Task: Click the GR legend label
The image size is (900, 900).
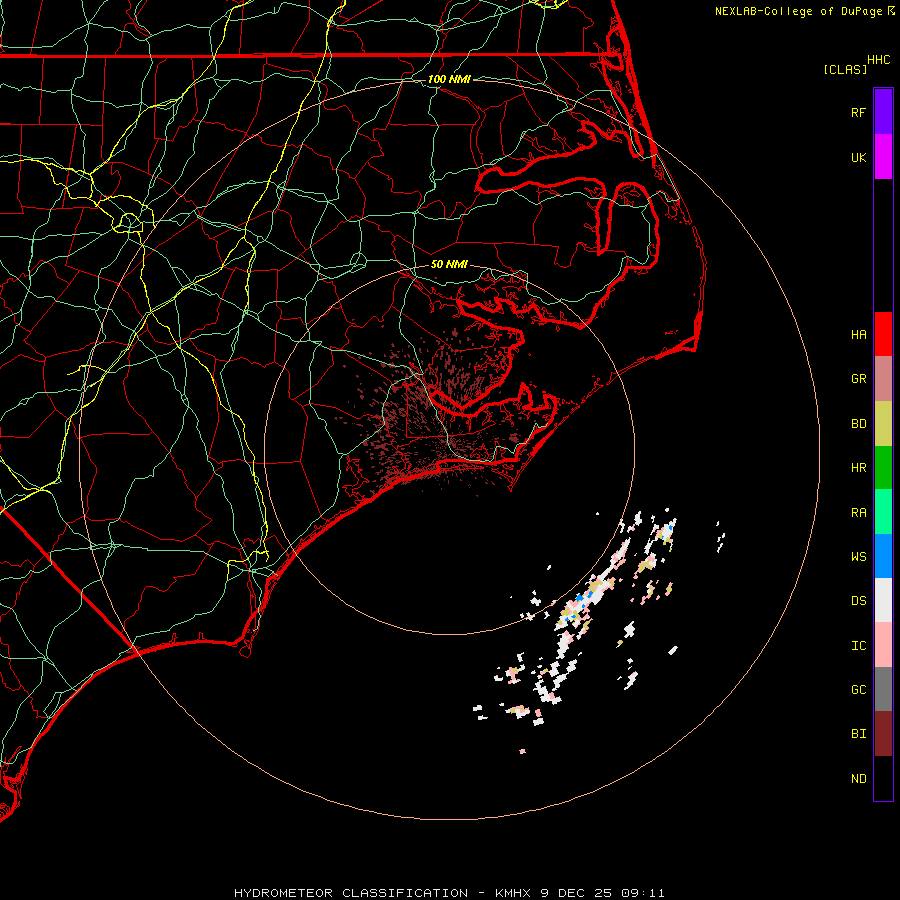Action: 858,379
